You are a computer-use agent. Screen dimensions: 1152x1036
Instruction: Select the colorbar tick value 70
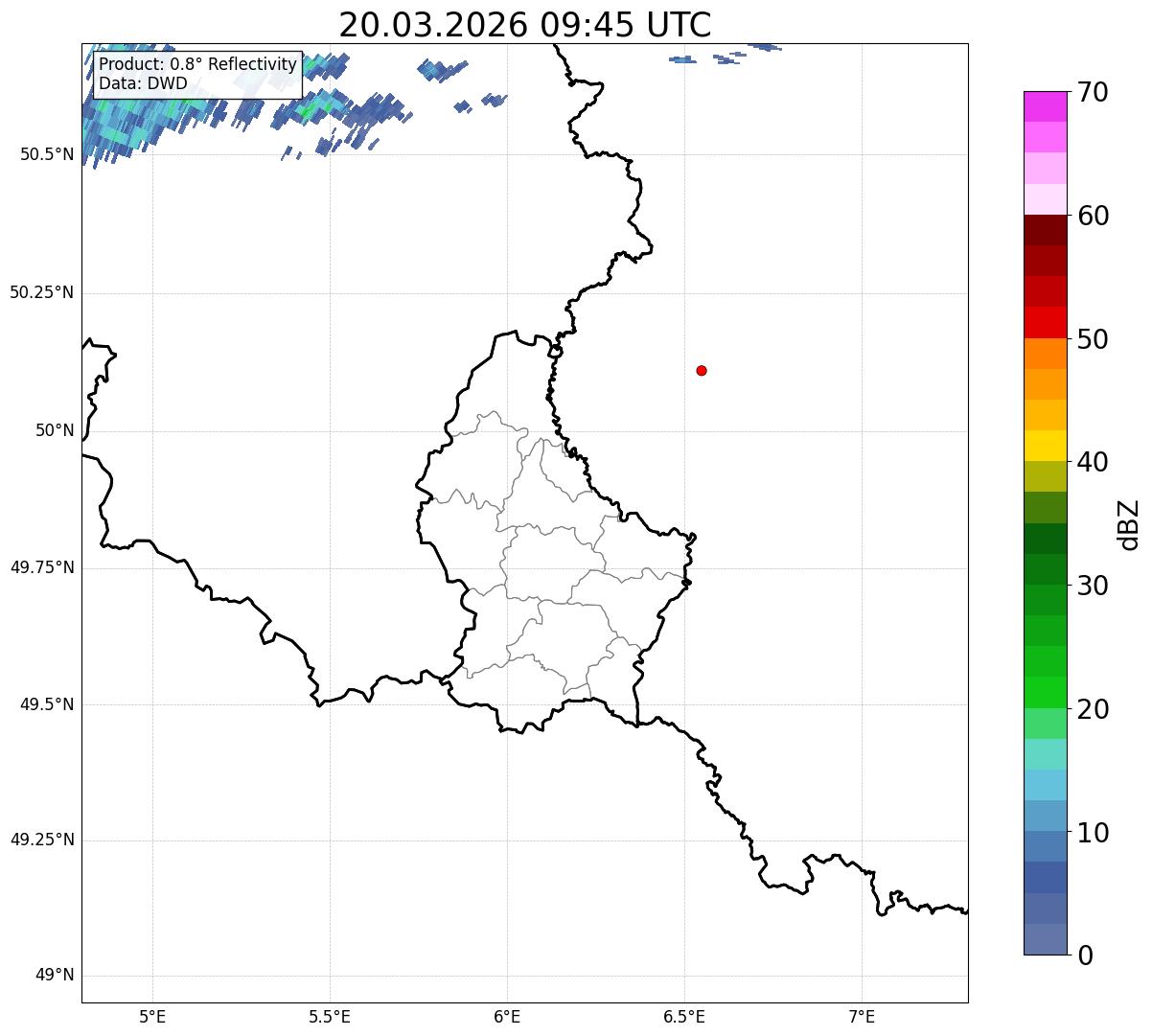pyautogui.click(x=1094, y=92)
